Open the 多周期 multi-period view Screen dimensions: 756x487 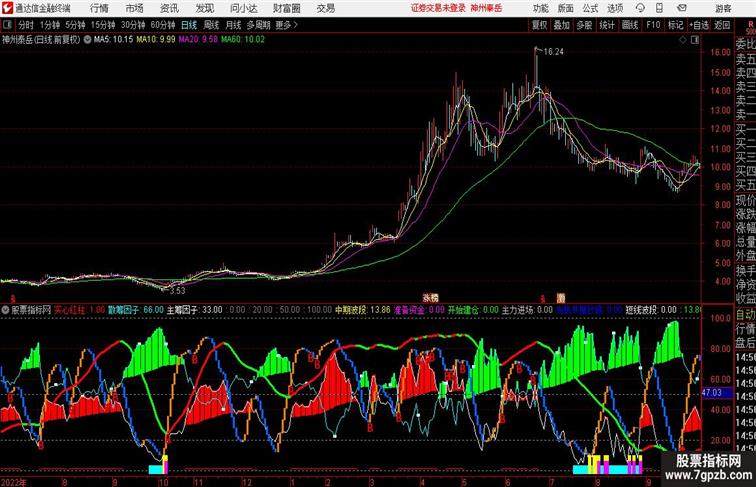point(258,25)
